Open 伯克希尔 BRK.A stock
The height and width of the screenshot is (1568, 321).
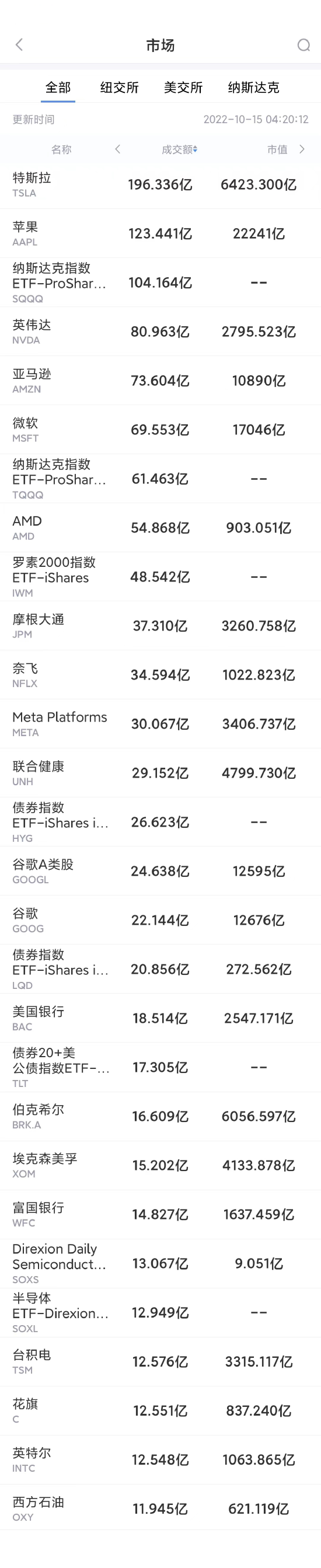pos(160,1116)
